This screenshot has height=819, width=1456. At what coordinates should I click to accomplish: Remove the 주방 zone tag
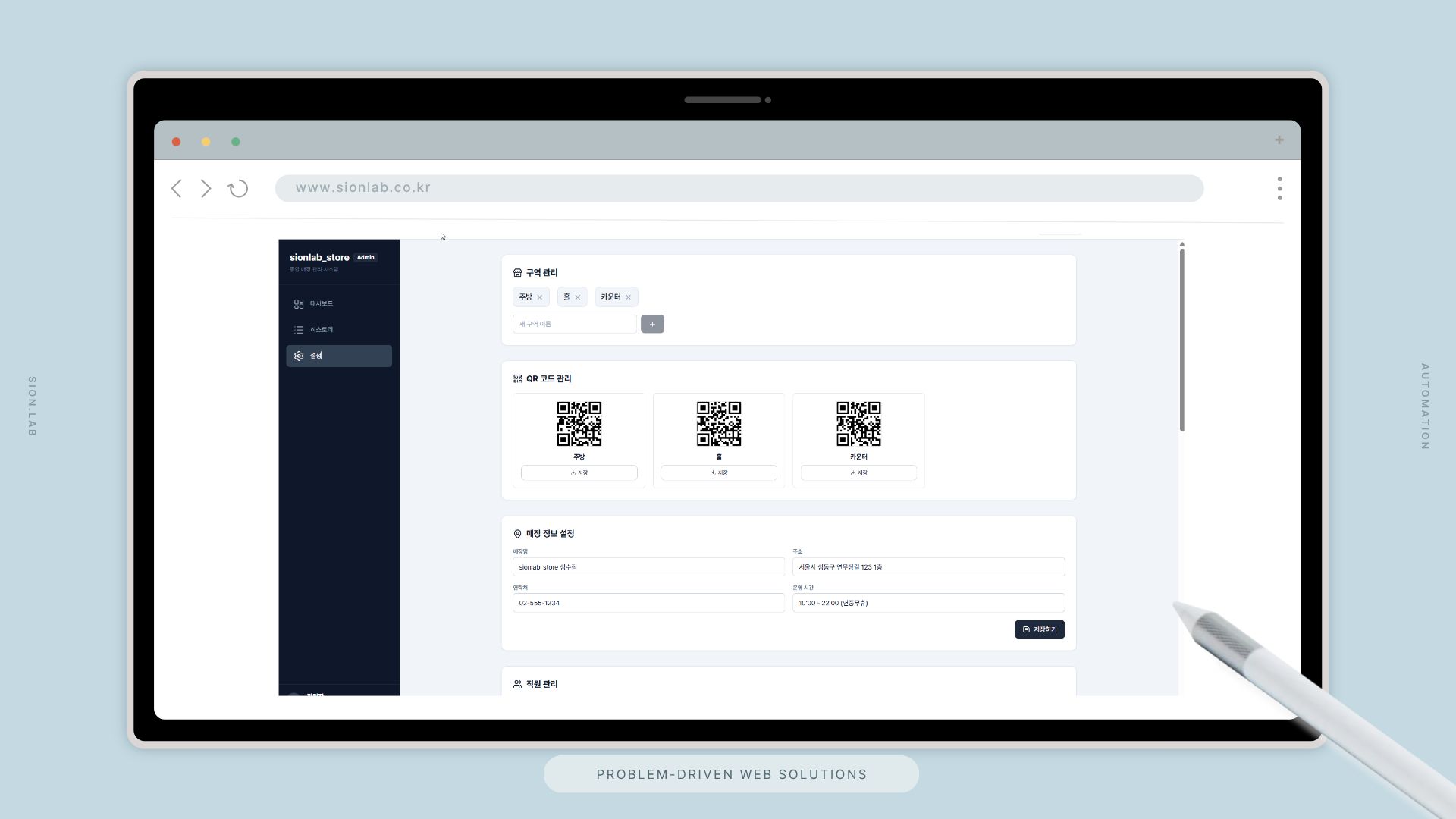tap(540, 297)
